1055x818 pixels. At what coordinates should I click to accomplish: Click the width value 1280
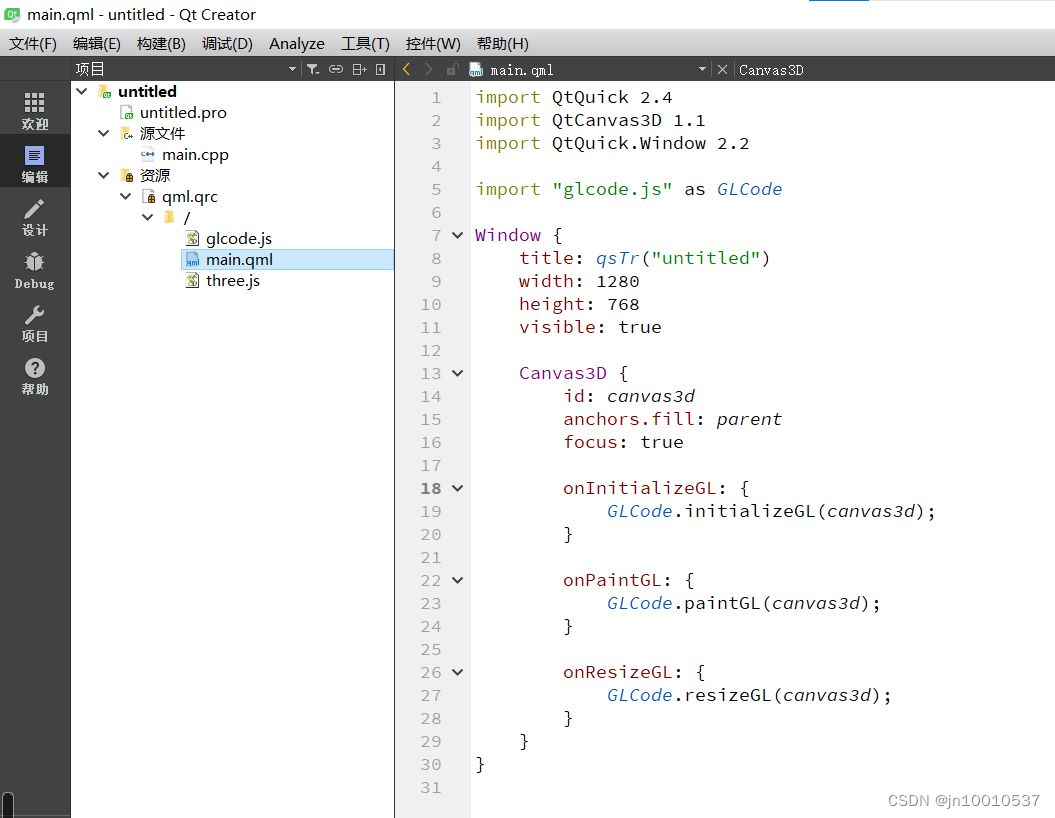pyautogui.click(x=618, y=281)
